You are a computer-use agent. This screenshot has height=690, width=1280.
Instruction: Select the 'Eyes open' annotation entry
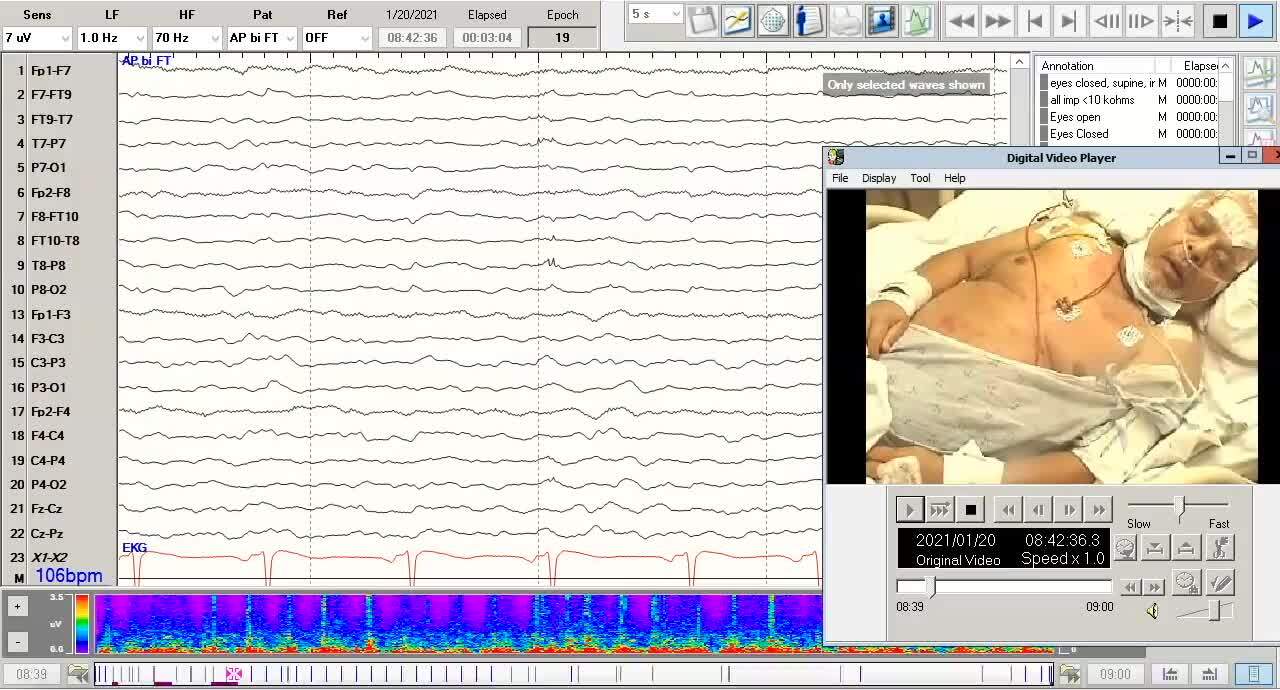point(1075,117)
